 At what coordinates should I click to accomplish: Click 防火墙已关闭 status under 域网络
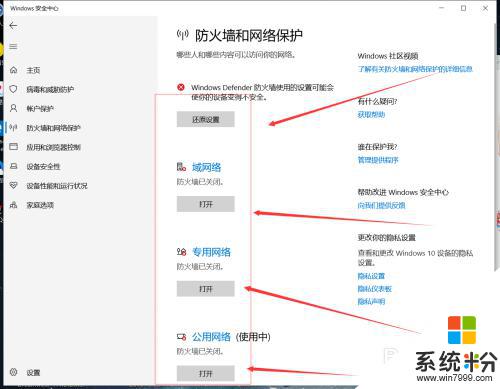point(200,182)
